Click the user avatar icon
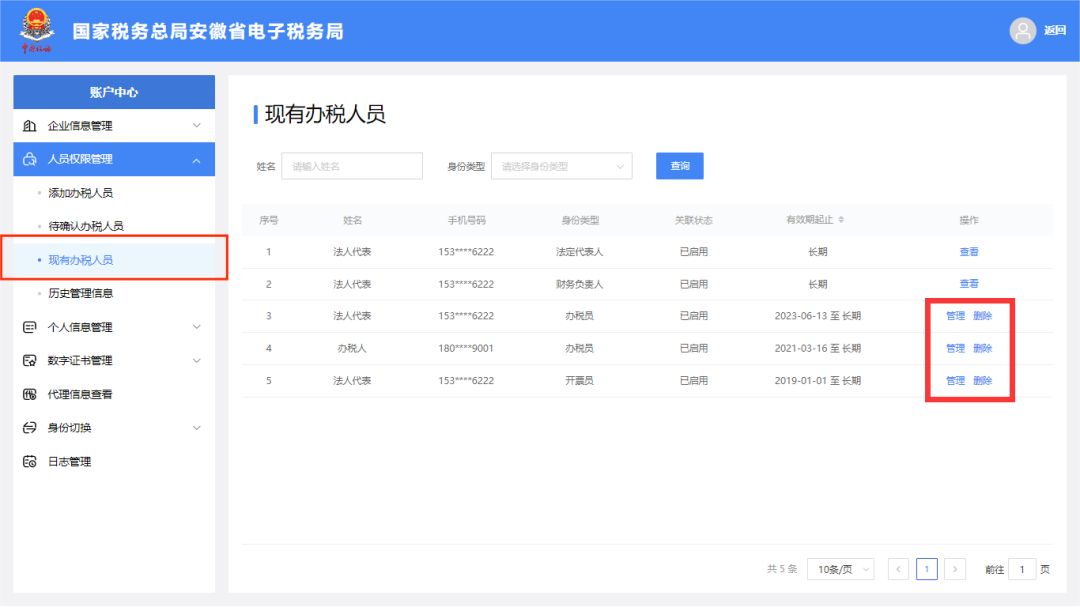1080x607 pixels. (x=1022, y=30)
